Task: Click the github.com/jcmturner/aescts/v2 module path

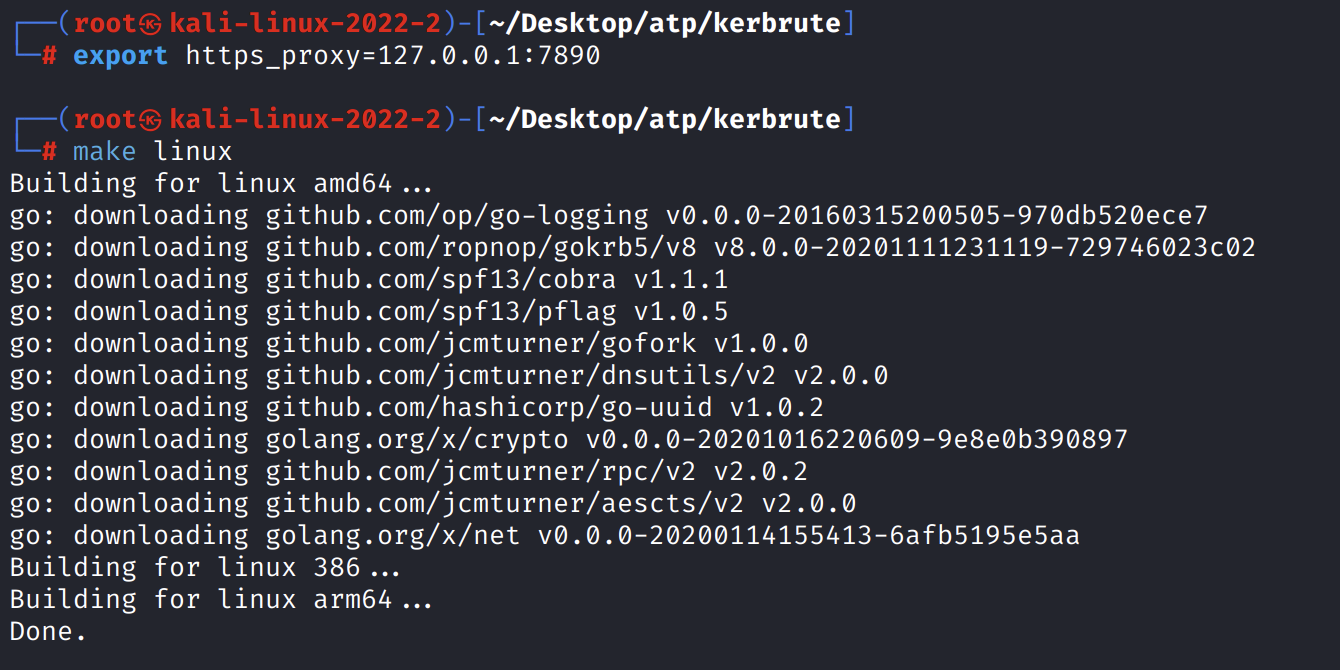Action: tap(505, 503)
